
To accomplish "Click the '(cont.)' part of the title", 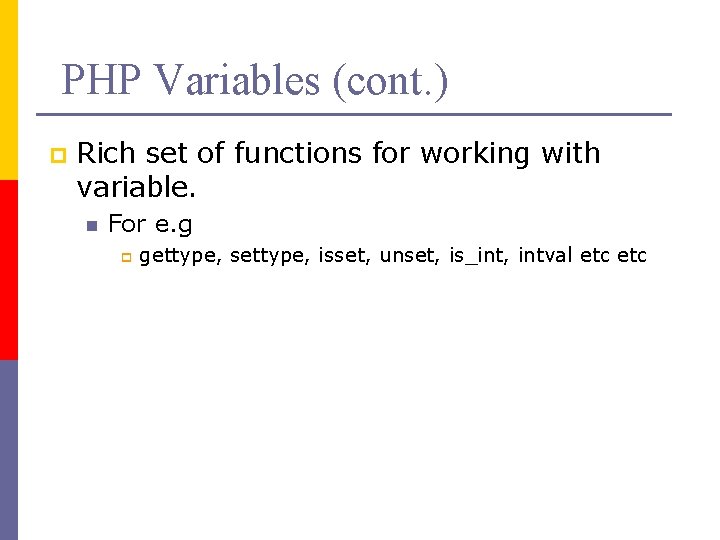I will [392, 80].
